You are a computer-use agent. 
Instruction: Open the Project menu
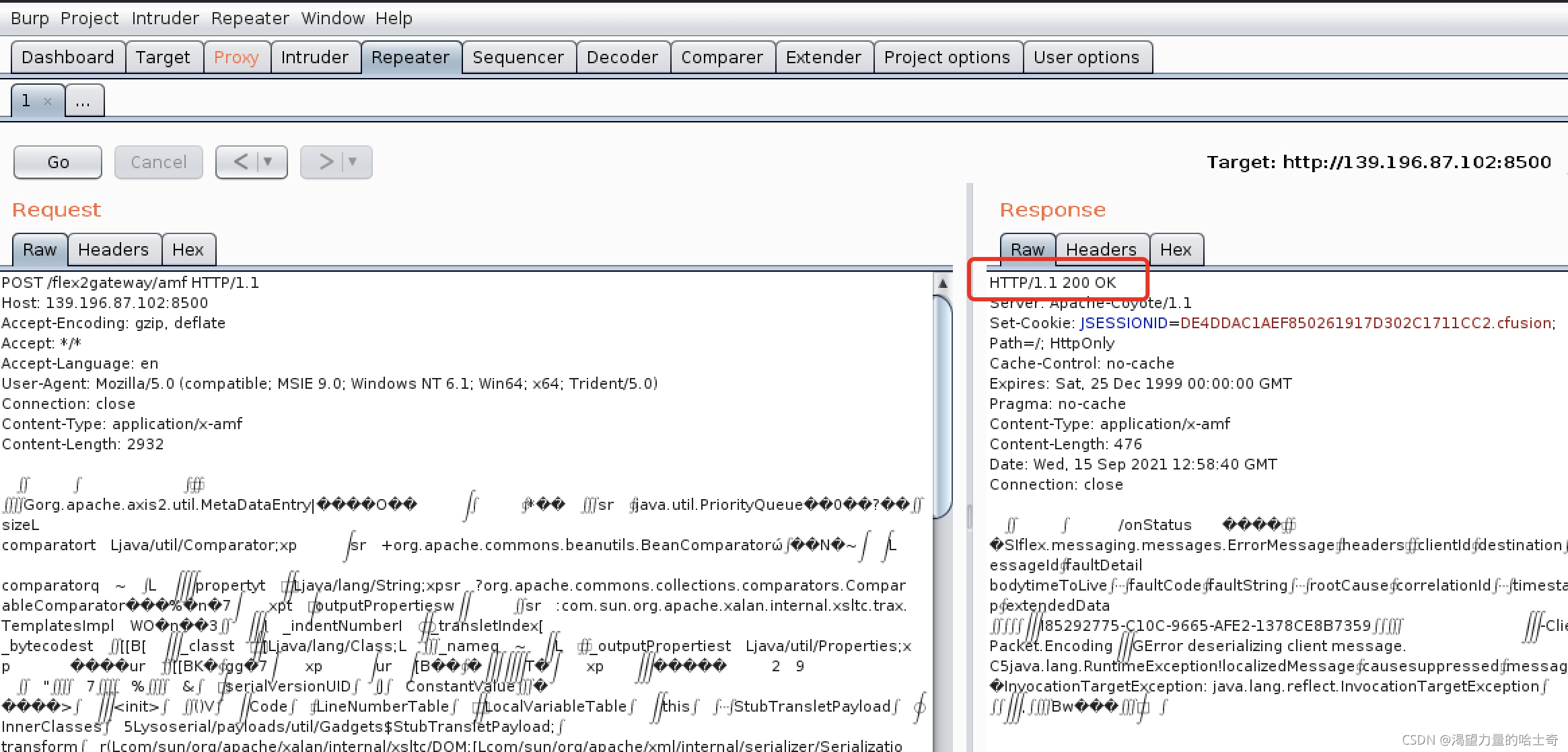pyautogui.click(x=90, y=18)
